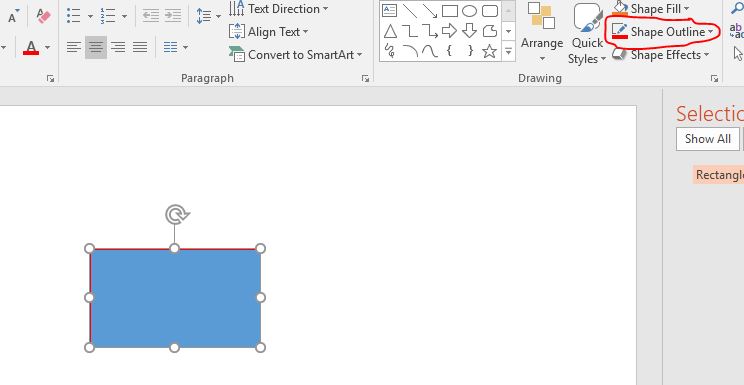Click Show All in Selection pane
The width and height of the screenshot is (744, 385).
point(707,139)
